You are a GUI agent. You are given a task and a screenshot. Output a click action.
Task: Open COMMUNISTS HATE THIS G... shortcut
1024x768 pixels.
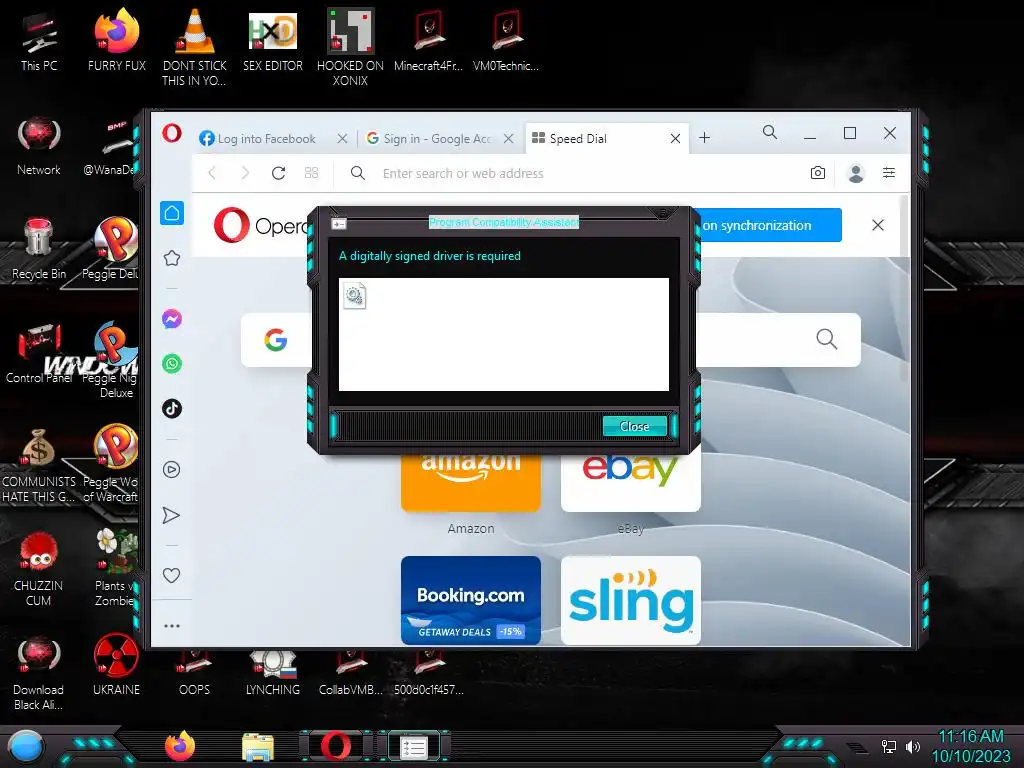39,465
